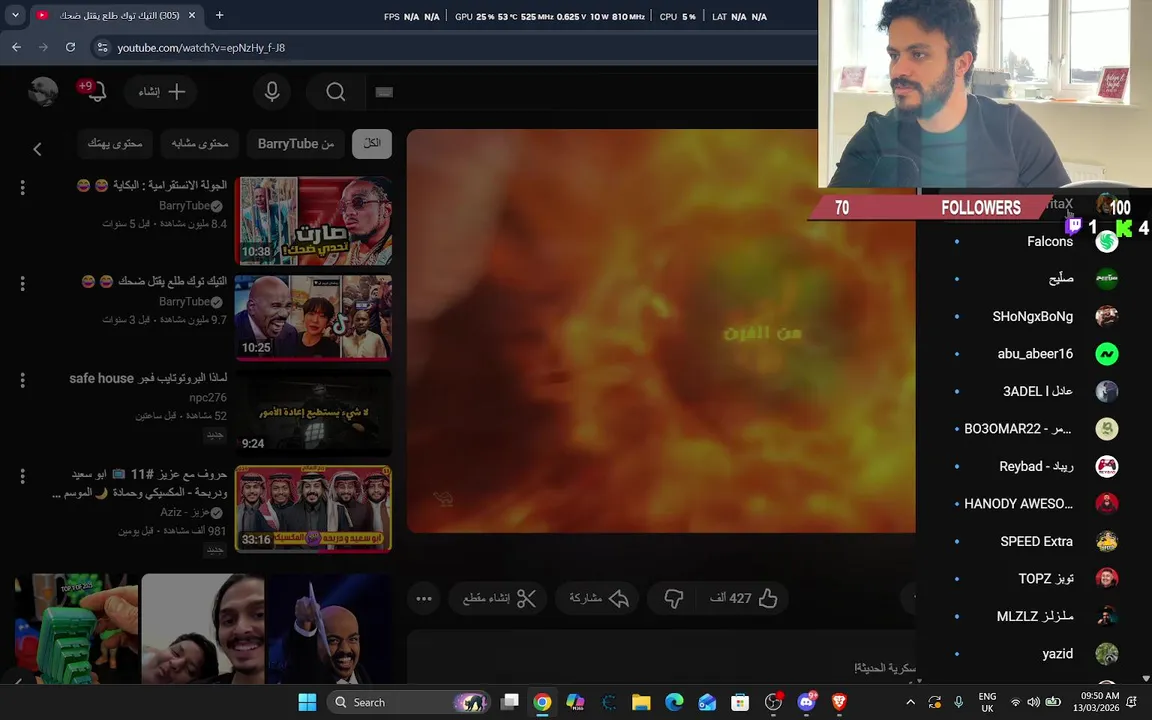Select SPEED Extra in the overlay list
Viewport: 1152px width, 720px height.
[1036, 541]
